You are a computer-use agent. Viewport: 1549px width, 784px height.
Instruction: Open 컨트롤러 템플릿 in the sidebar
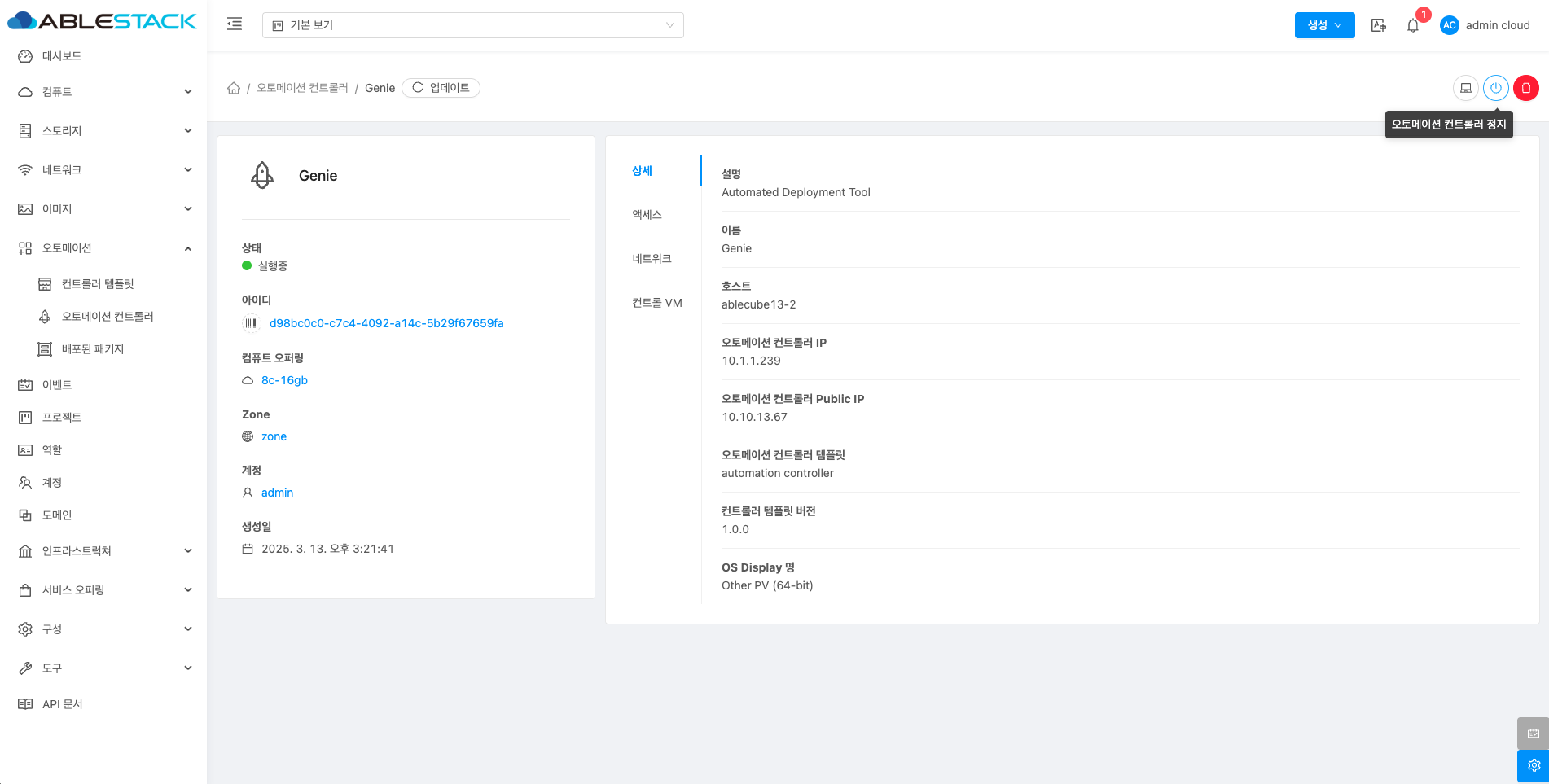98,284
